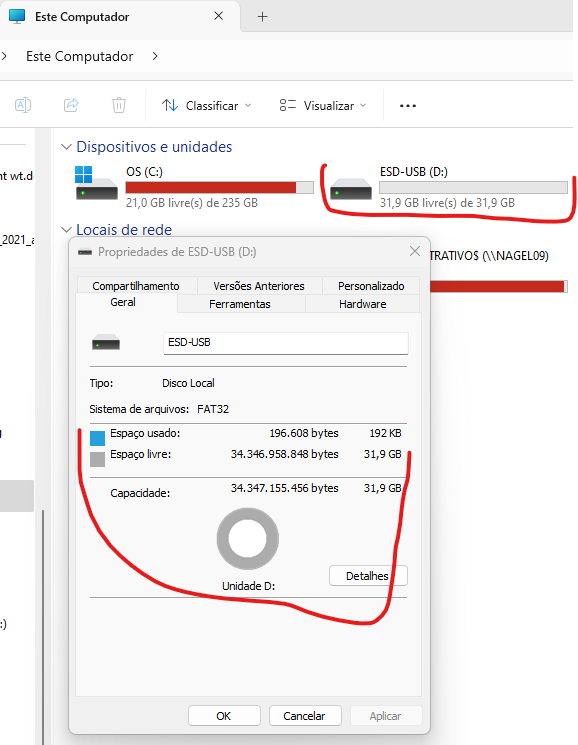
Task: Click the '196.608 bytes' used space value
Action: tap(304, 433)
